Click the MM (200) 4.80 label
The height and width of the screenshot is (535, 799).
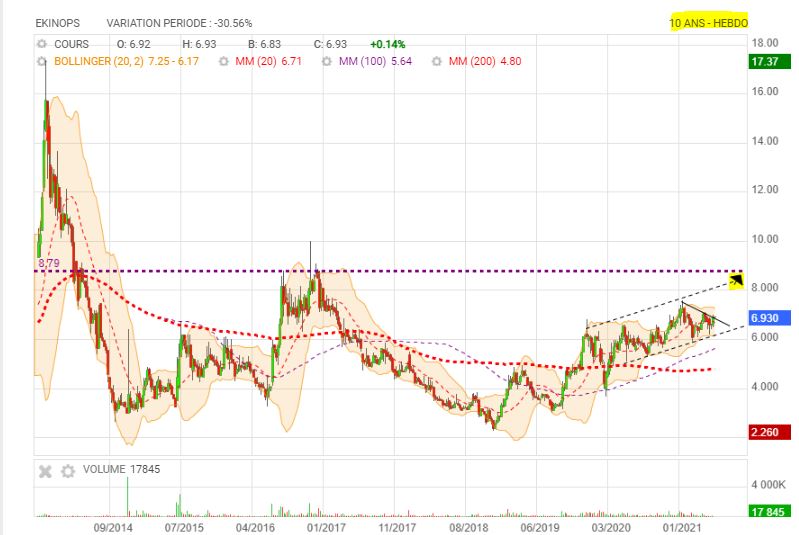485,62
